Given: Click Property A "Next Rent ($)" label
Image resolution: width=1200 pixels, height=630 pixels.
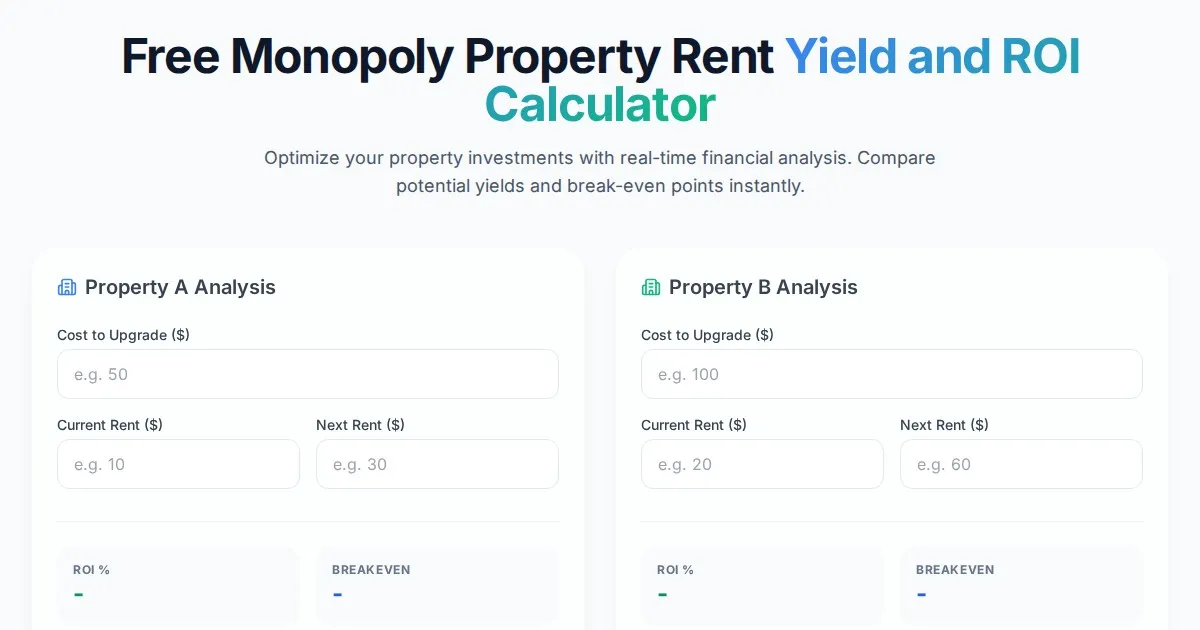Looking at the screenshot, I should point(360,425).
